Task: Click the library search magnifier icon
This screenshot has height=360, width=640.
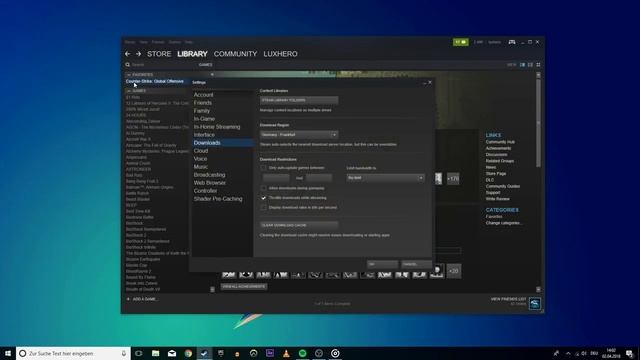Action: (128, 65)
